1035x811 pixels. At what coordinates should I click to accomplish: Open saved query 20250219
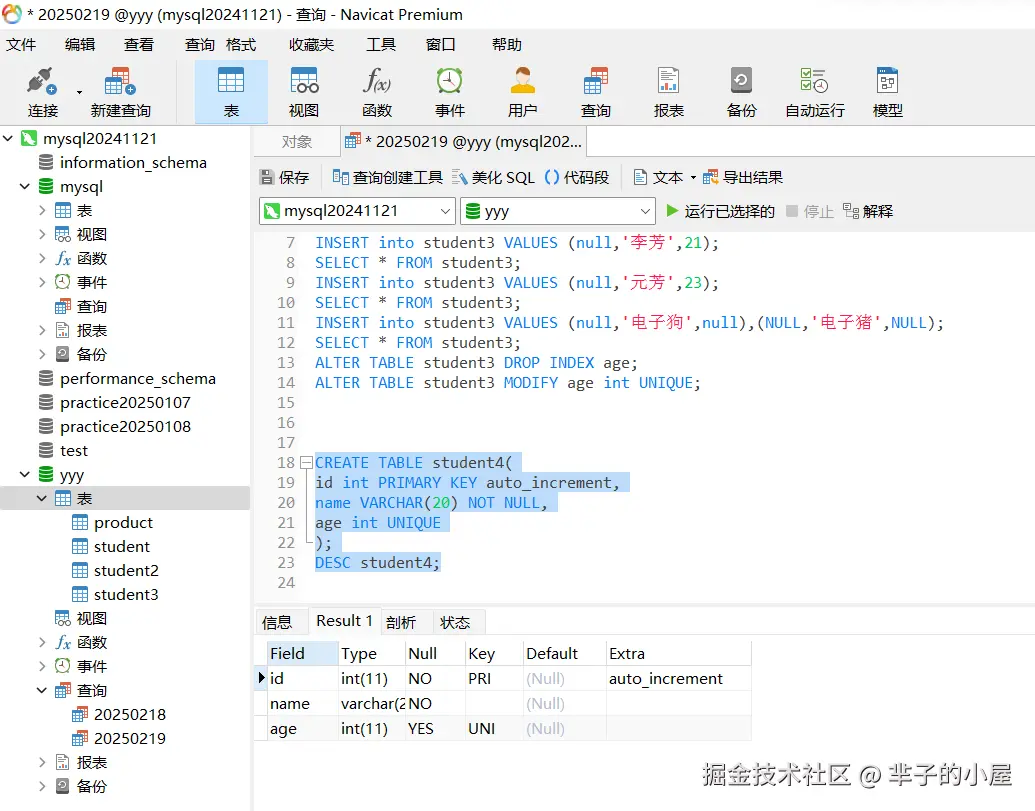click(x=129, y=738)
